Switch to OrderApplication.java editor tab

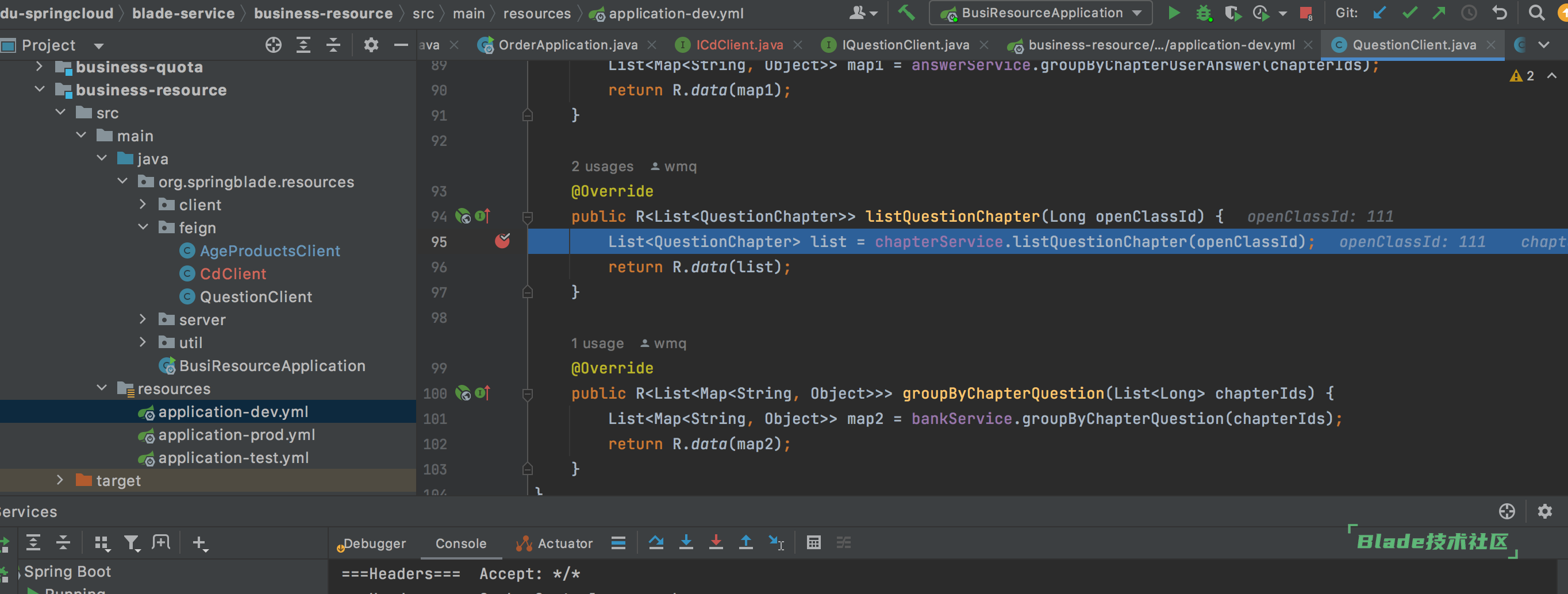[x=567, y=45]
